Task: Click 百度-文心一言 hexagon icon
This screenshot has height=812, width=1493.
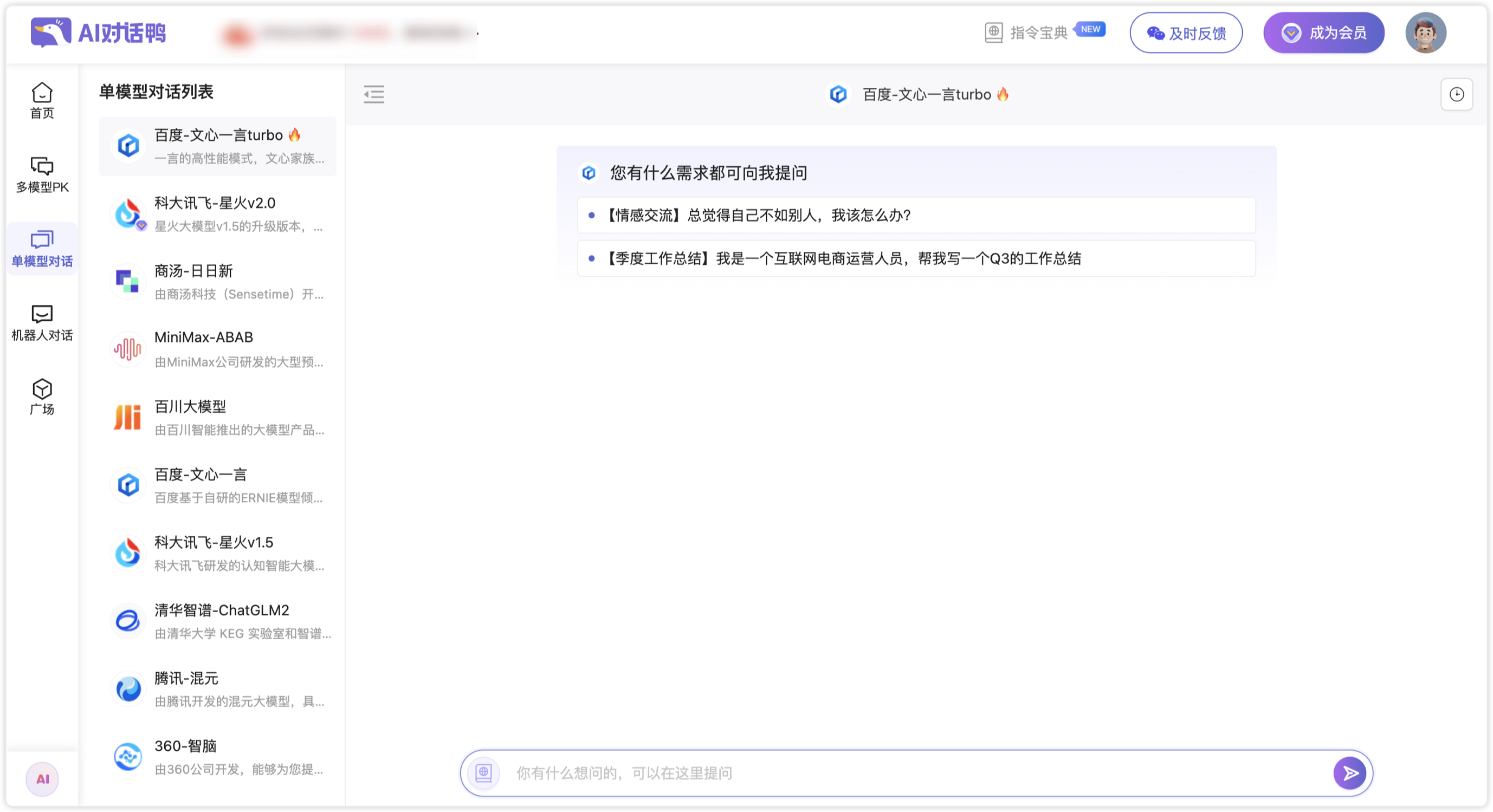Action: click(128, 485)
